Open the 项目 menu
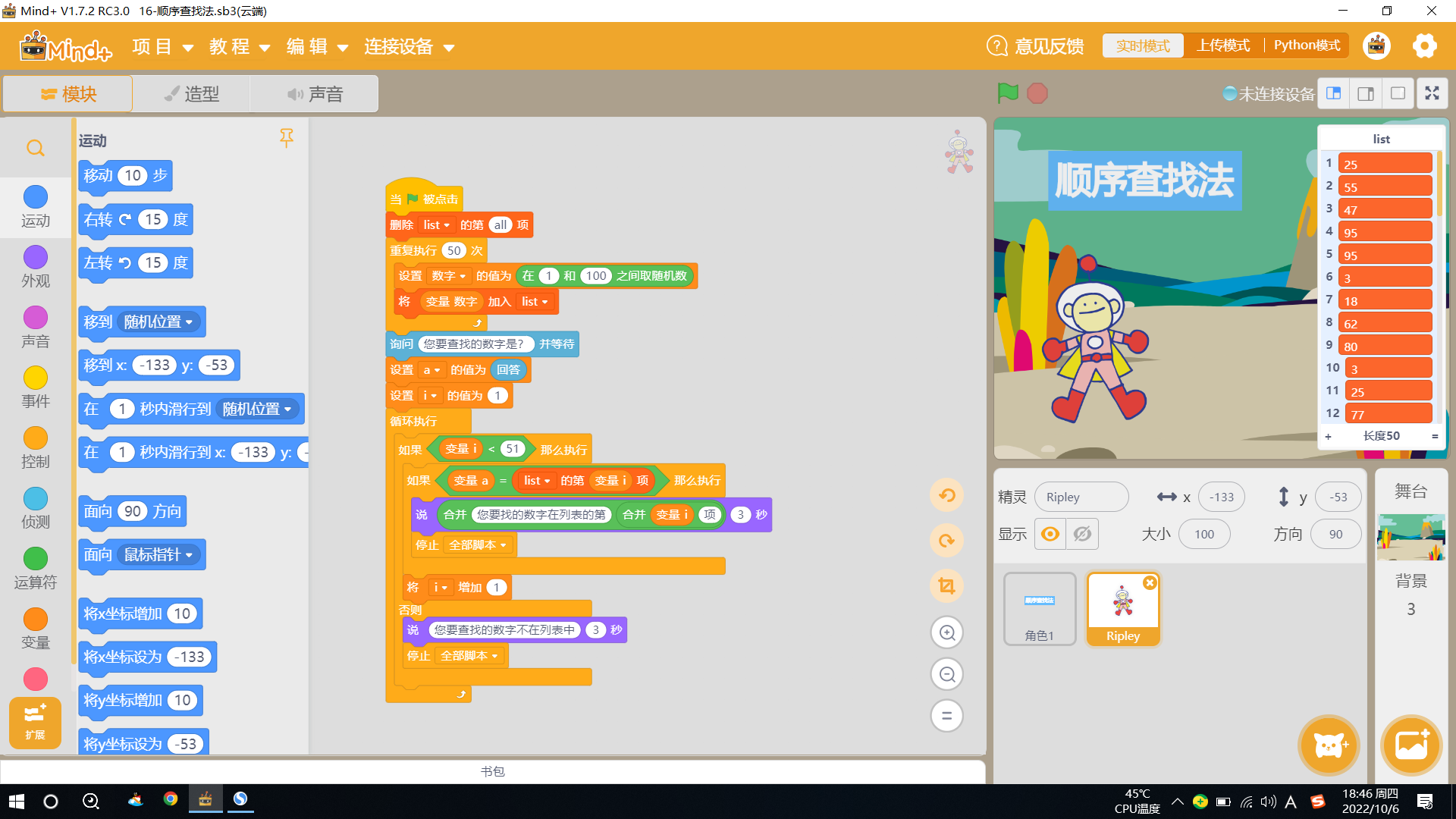Viewport: 1456px width, 819px height. click(x=163, y=47)
